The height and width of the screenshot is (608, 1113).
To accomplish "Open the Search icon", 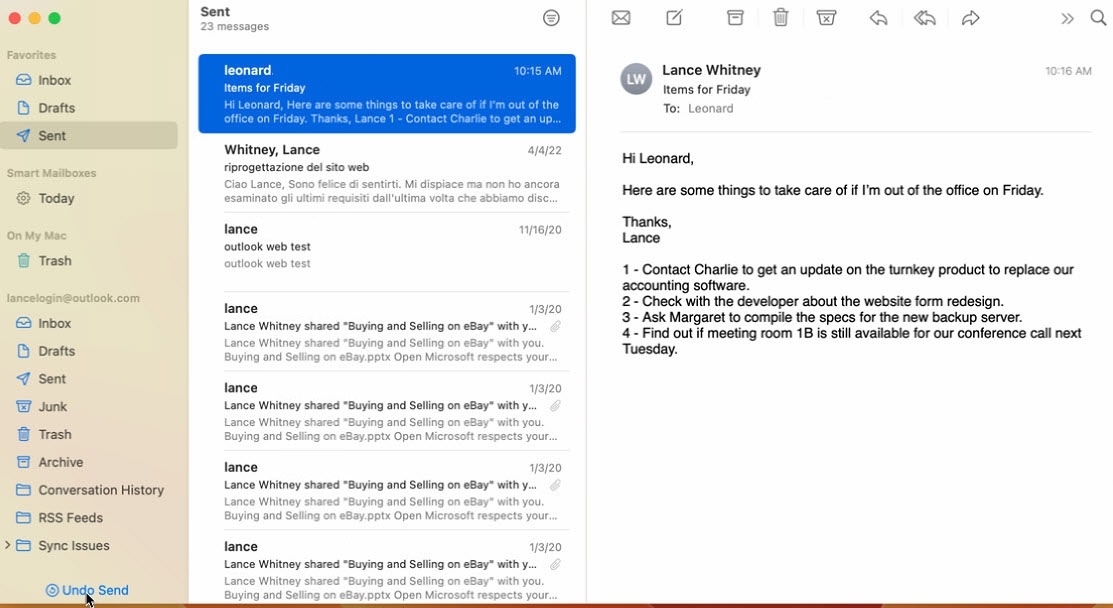I will [1098, 17].
